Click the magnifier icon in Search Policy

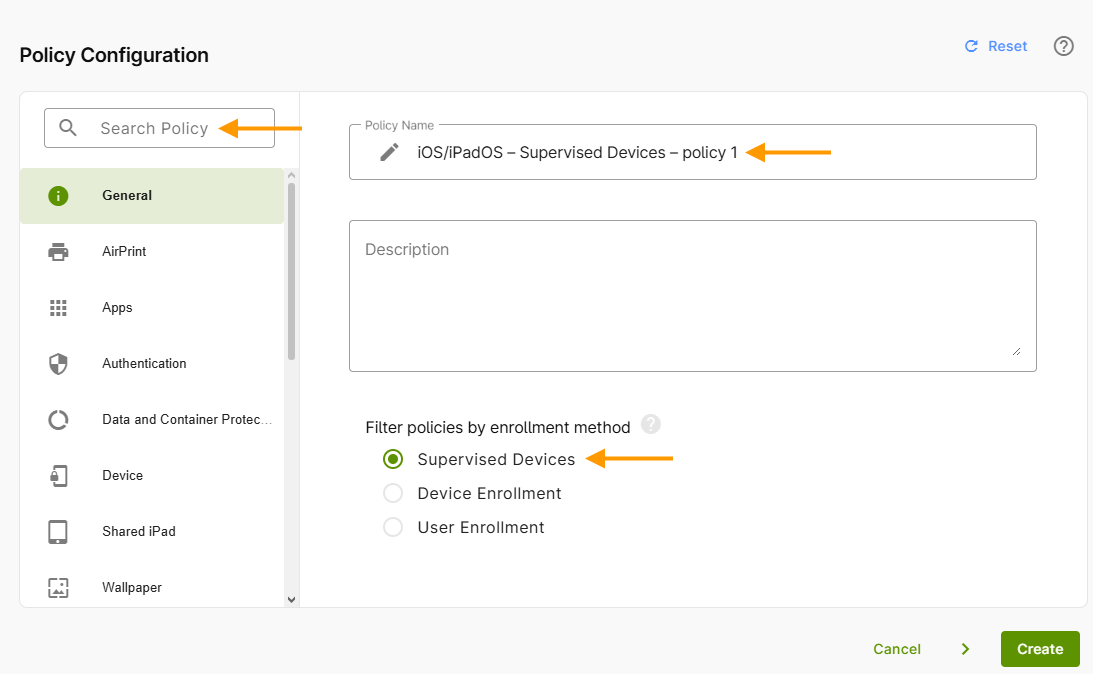click(68, 128)
